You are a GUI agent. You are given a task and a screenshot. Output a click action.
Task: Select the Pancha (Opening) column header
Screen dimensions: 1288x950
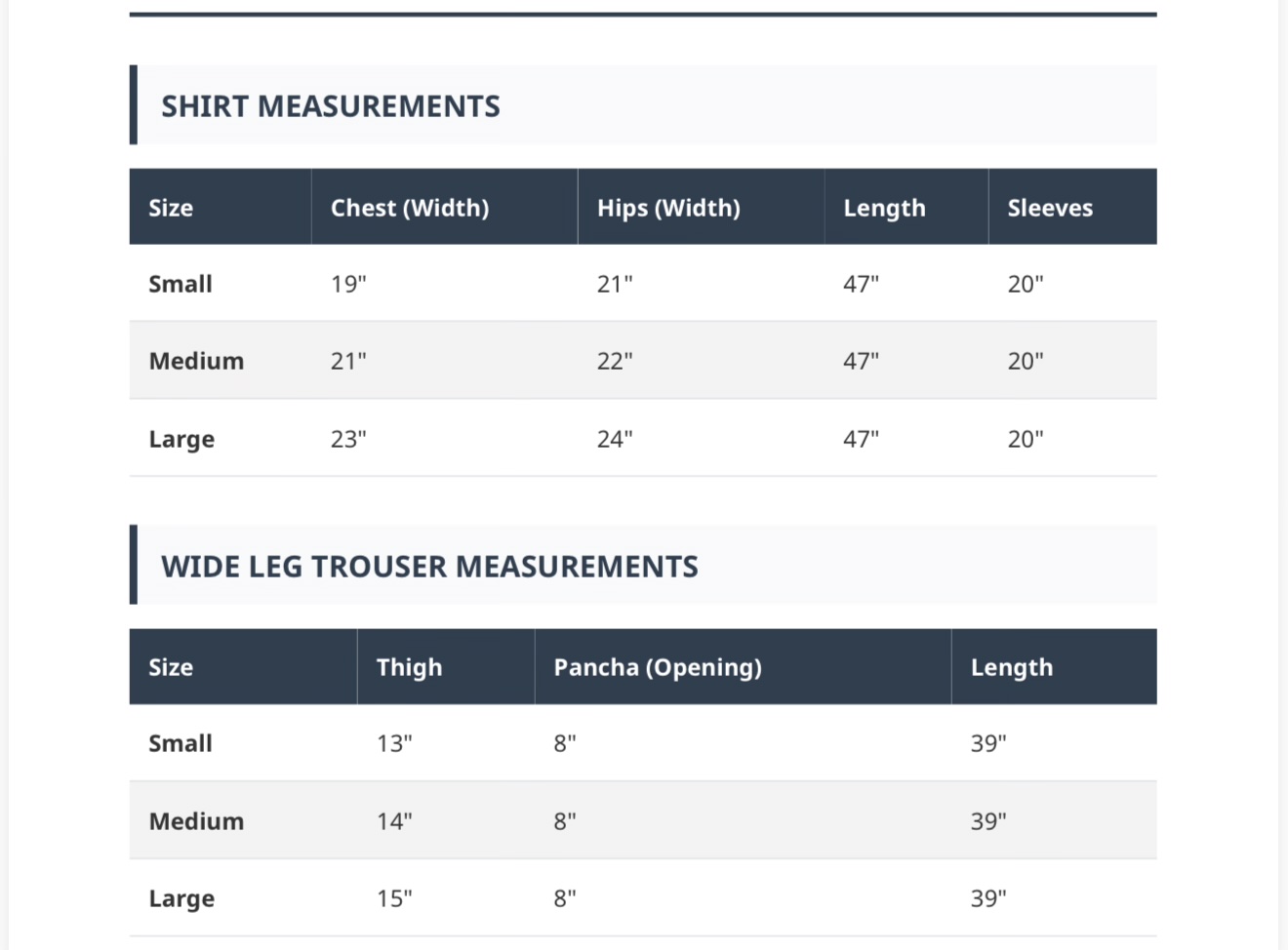tap(658, 667)
